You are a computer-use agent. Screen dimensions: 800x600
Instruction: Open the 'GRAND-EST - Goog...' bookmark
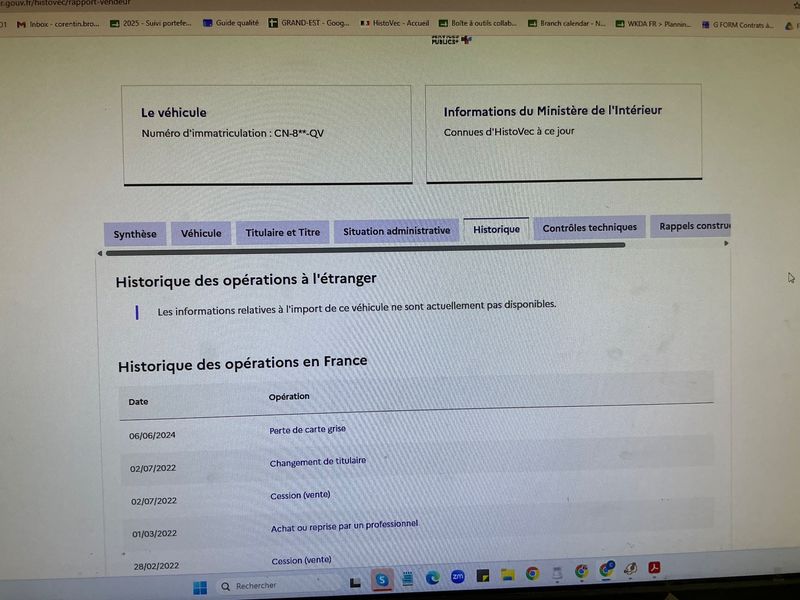[x=309, y=22]
